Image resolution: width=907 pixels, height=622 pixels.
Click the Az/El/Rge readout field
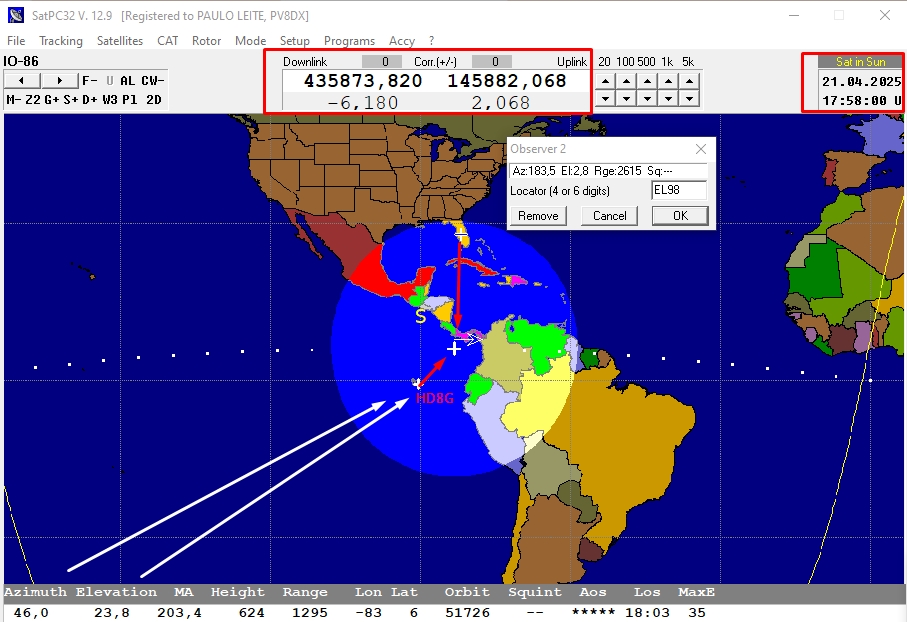pyautogui.click(x=609, y=171)
